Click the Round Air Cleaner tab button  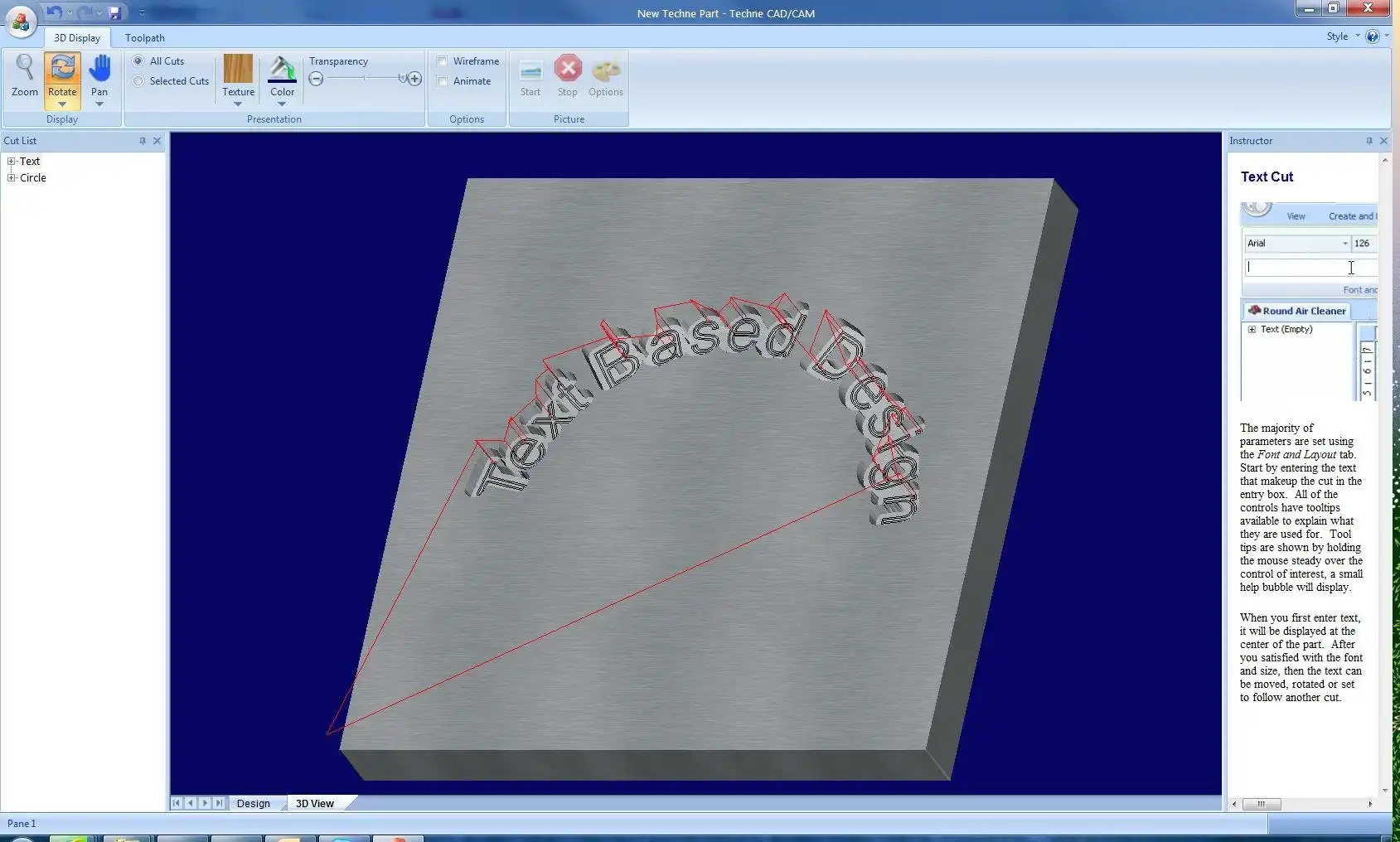click(x=1302, y=310)
